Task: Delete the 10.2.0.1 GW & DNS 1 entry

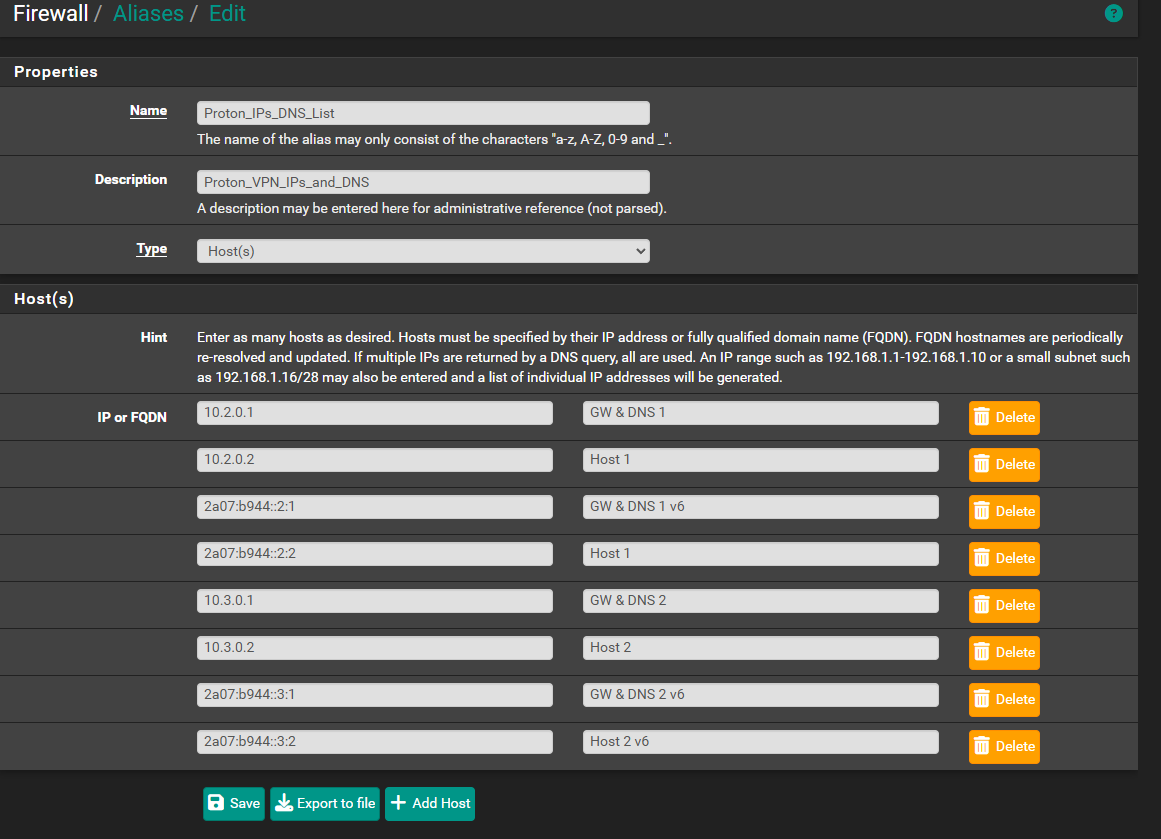Action: [1004, 418]
